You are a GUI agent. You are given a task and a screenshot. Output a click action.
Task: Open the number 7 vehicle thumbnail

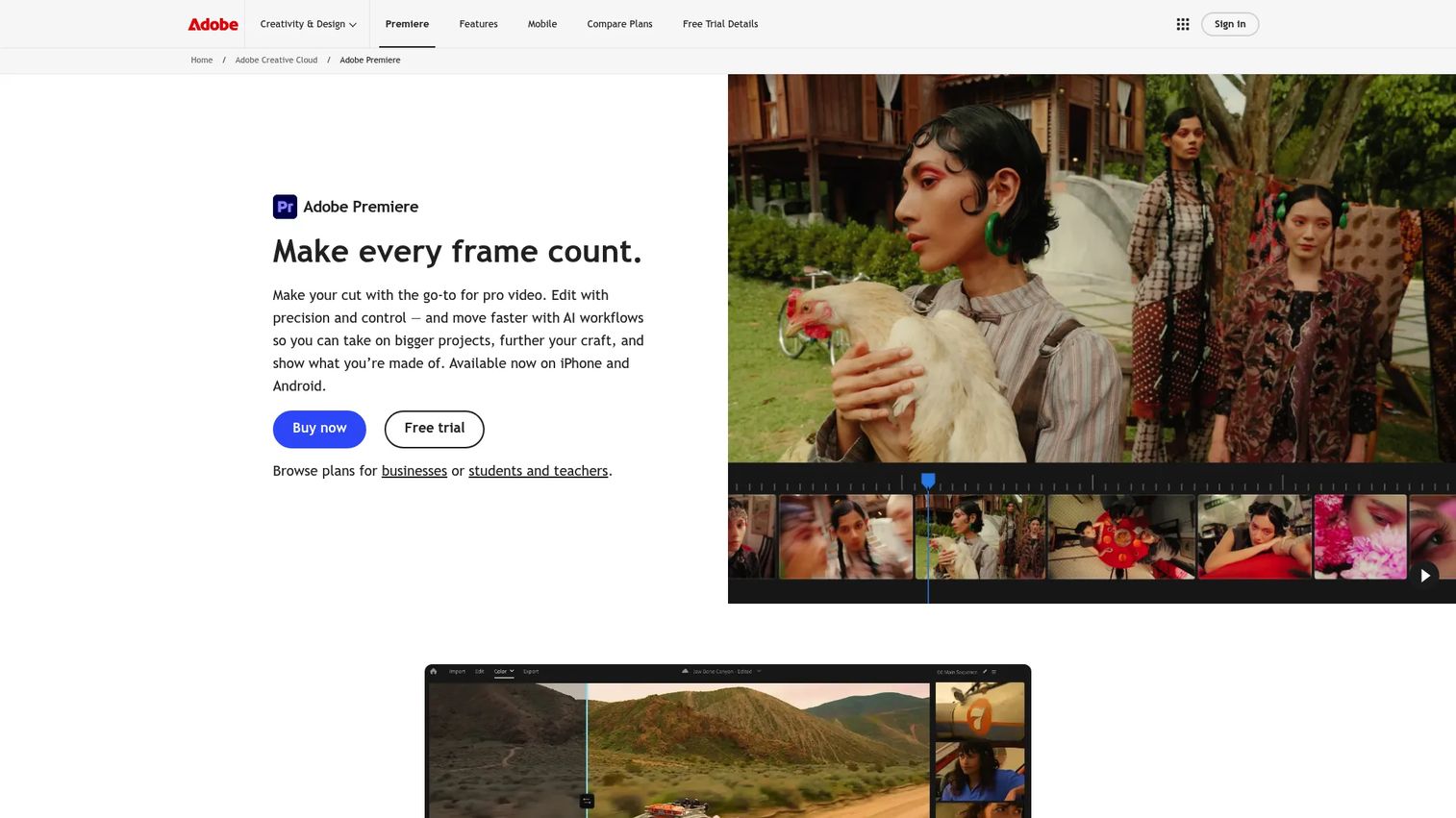(980, 711)
